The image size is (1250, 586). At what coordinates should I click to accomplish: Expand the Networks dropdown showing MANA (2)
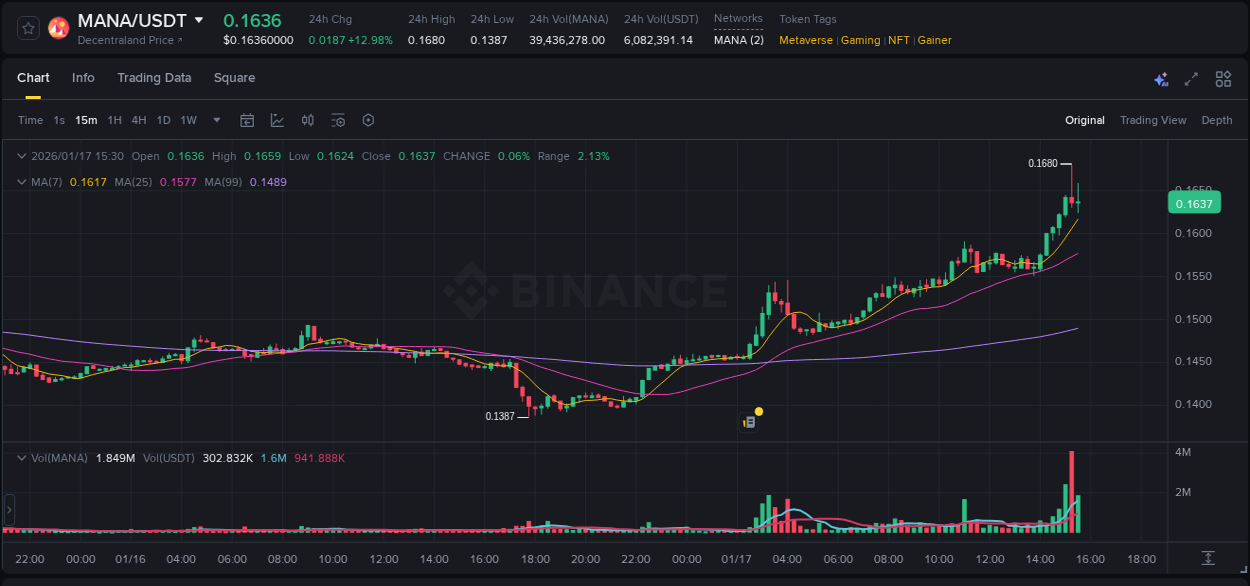point(738,40)
